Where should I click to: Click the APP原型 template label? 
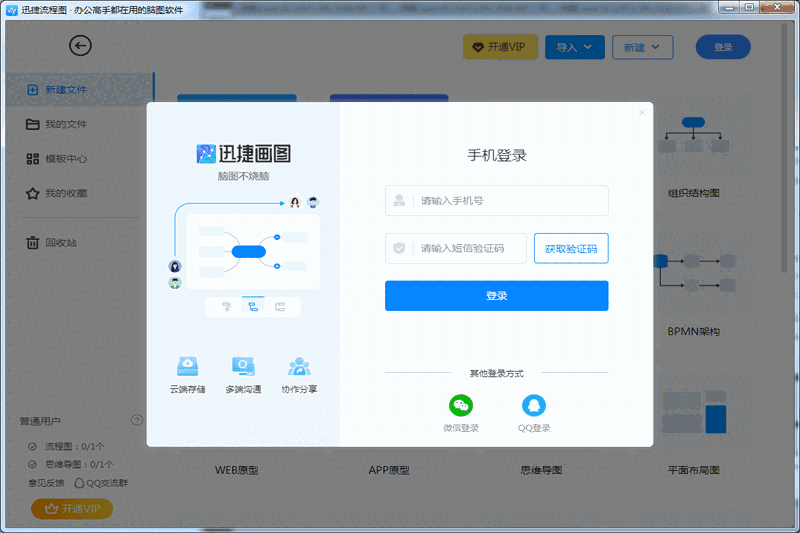click(389, 470)
